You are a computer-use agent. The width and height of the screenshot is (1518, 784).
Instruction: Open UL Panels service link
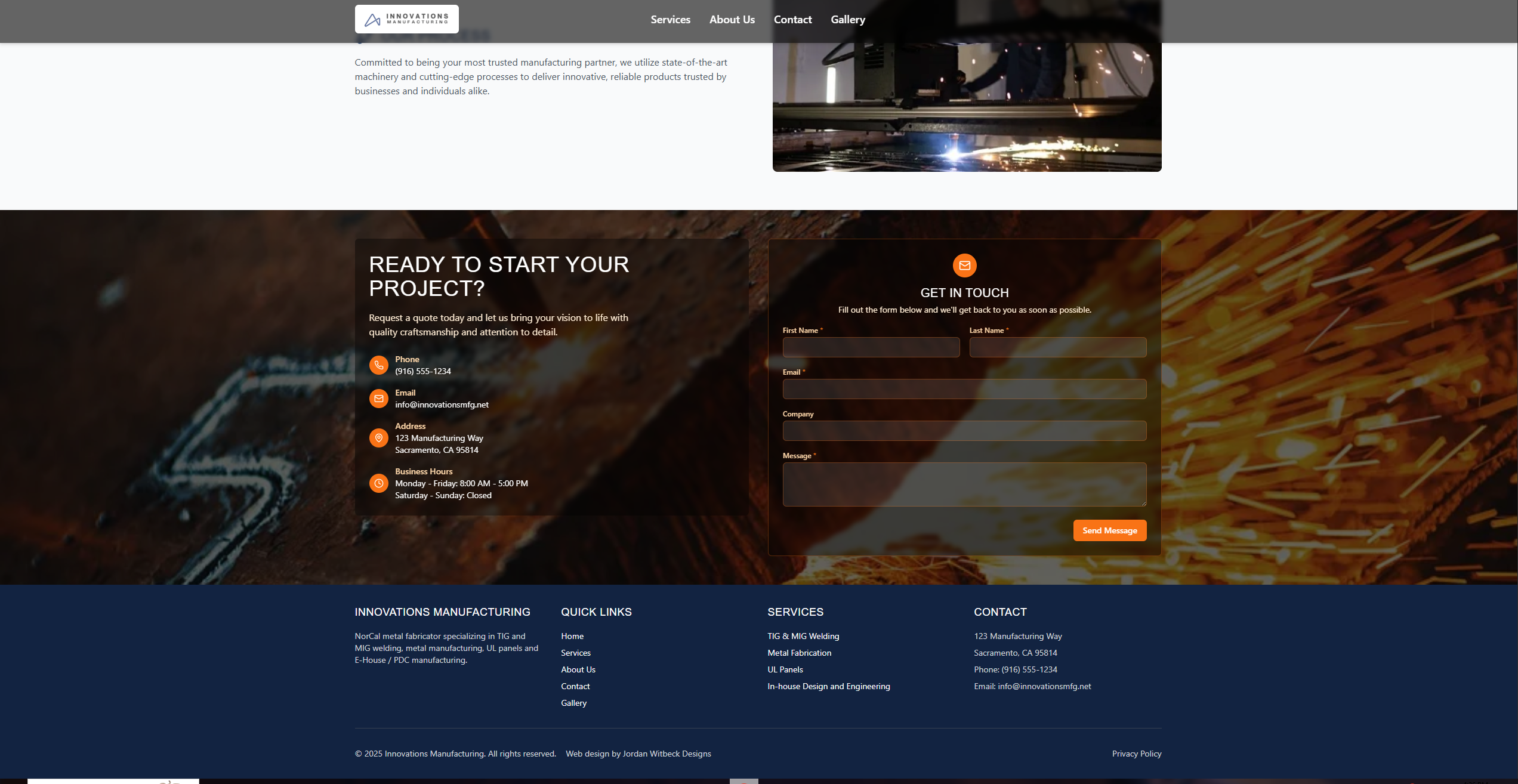coord(785,669)
